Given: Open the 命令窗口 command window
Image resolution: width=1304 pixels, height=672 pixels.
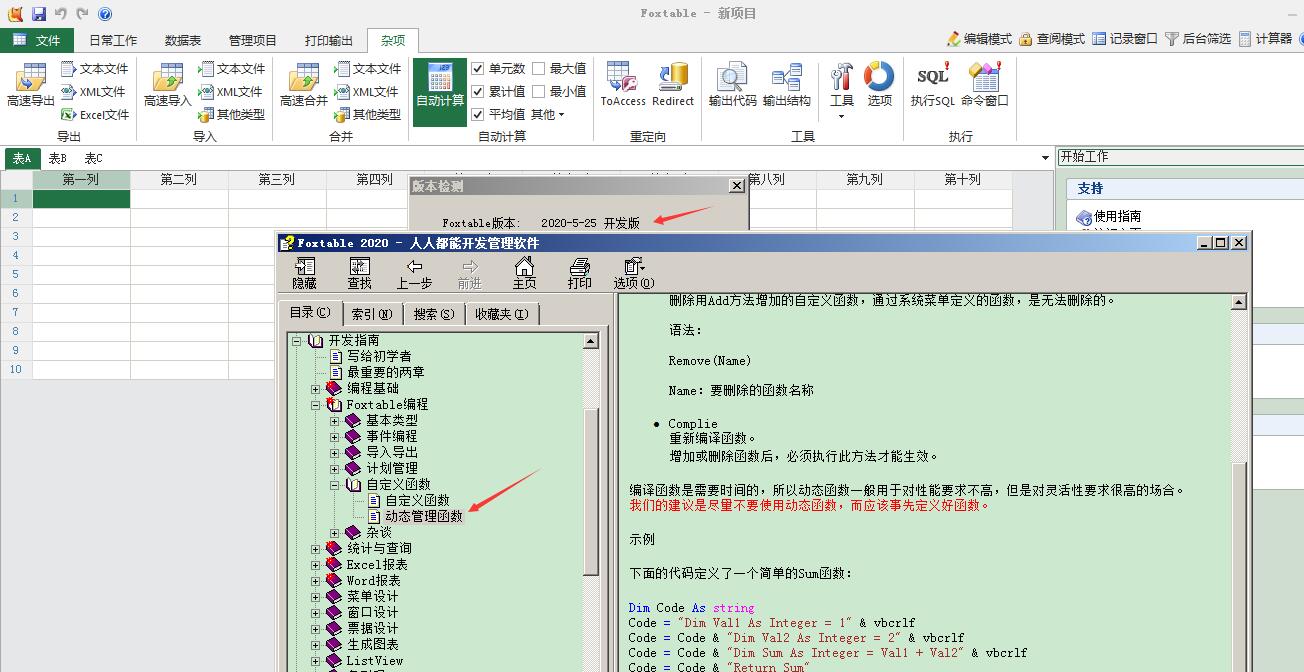Looking at the screenshot, I should tap(985, 86).
